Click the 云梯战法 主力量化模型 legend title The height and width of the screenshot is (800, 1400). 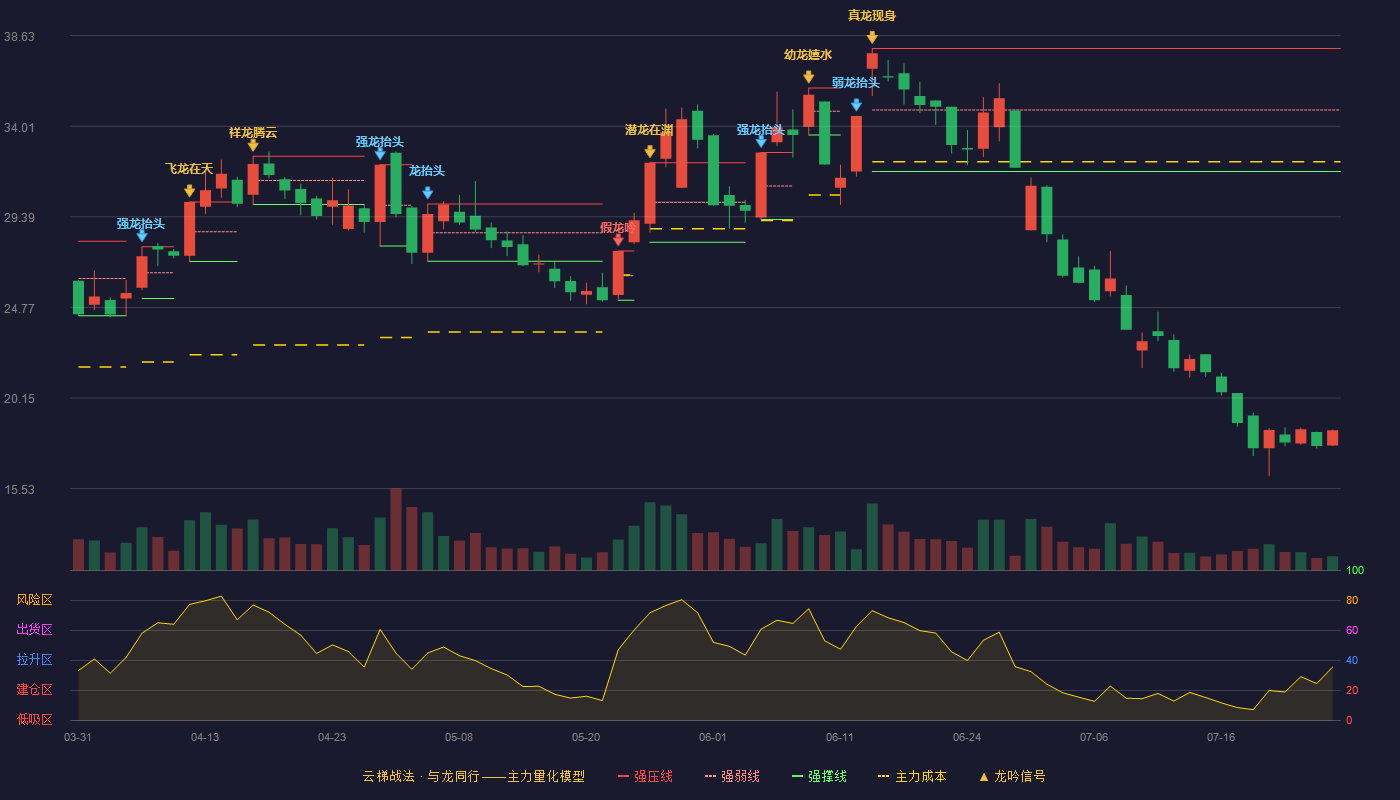click(x=473, y=776)
